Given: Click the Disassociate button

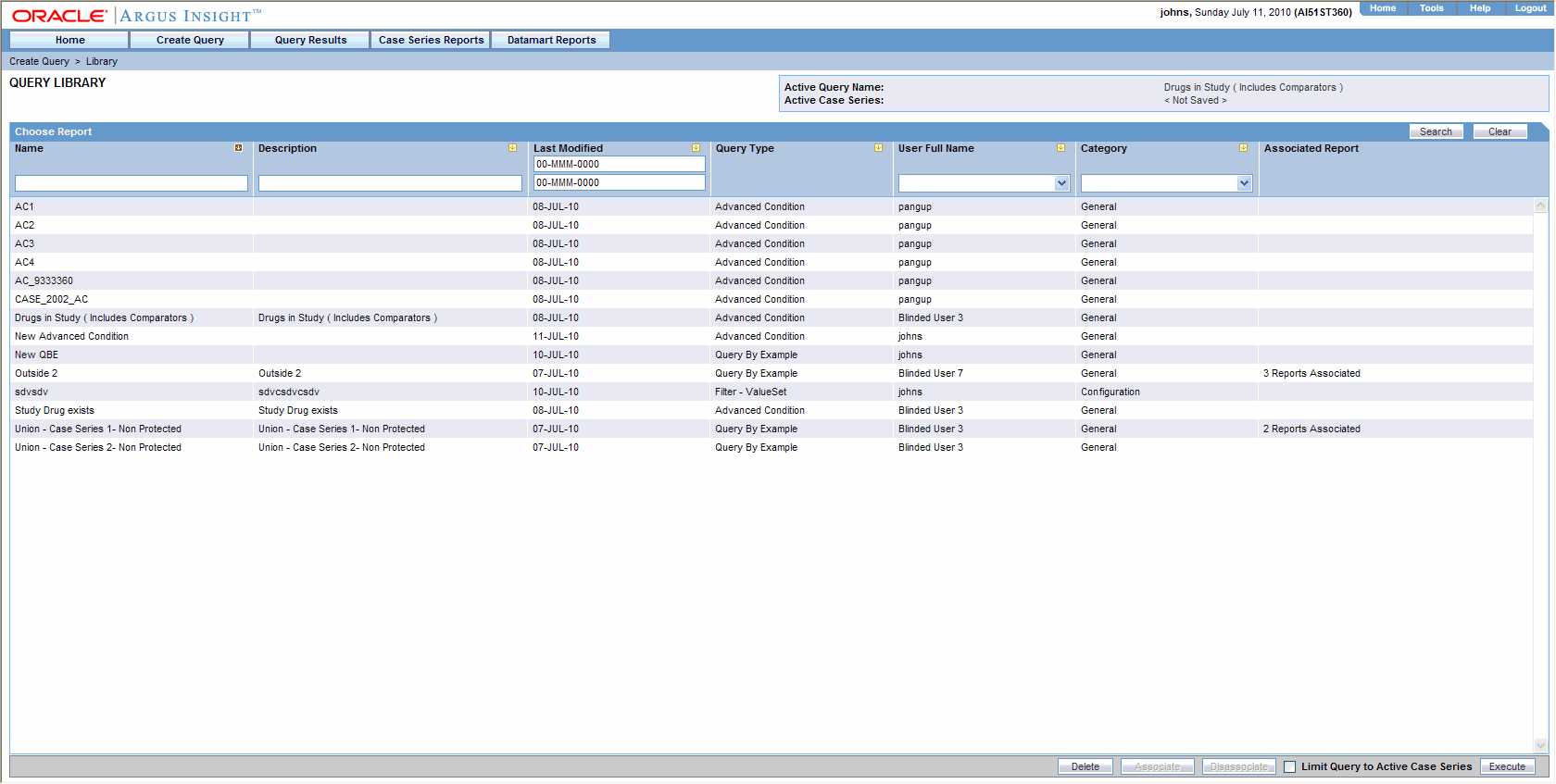Looking at the screenshot, I should point(1238,766).
